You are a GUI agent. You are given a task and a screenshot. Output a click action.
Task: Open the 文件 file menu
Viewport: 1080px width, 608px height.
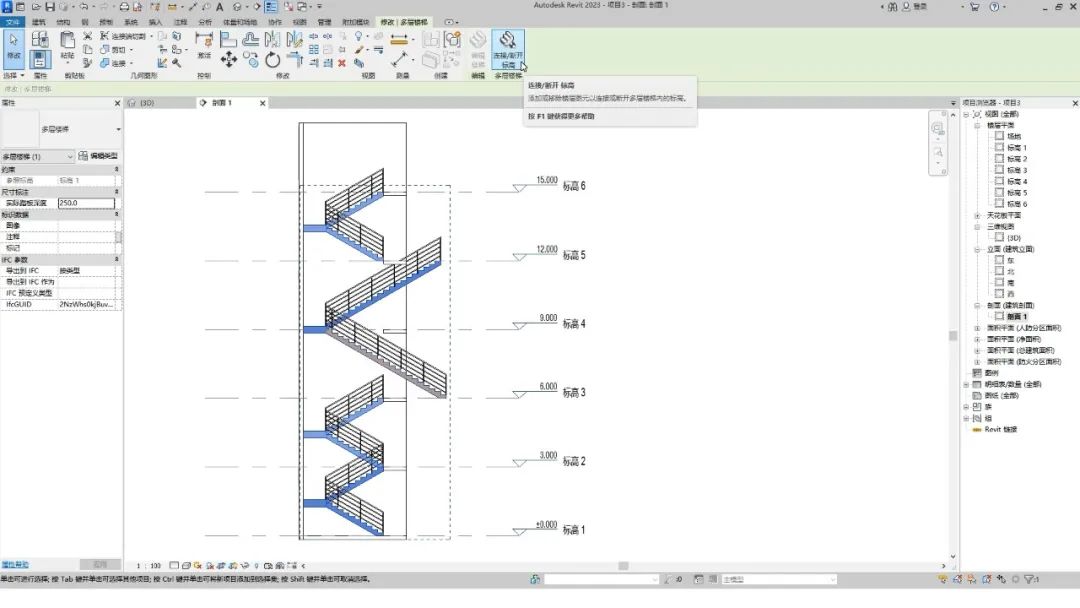click(x=11, y=21)
